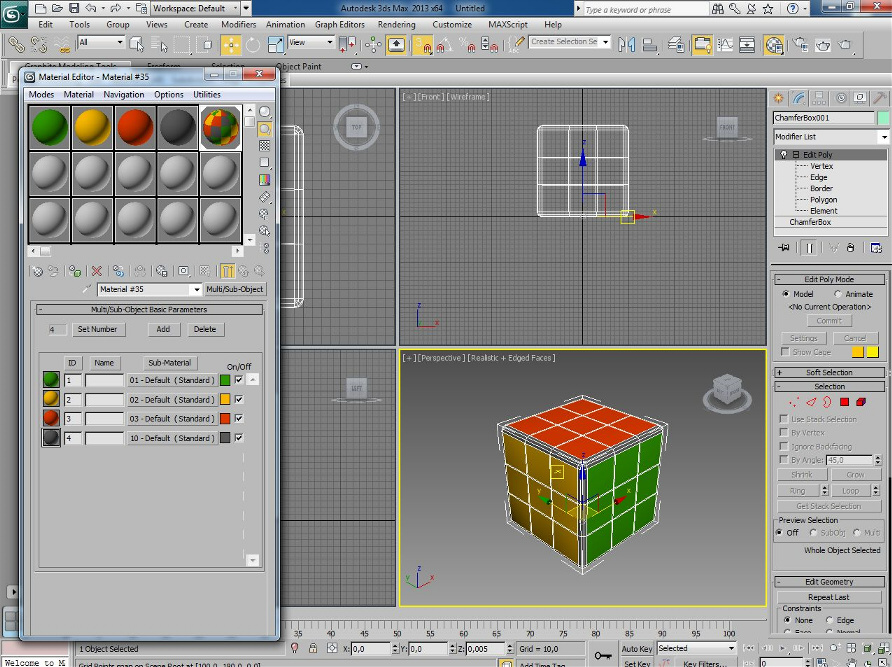Screen dimensions: 892x667
Task: Click Delete in Multi/Sub-Object parameters
Action: tap(205, 329)
